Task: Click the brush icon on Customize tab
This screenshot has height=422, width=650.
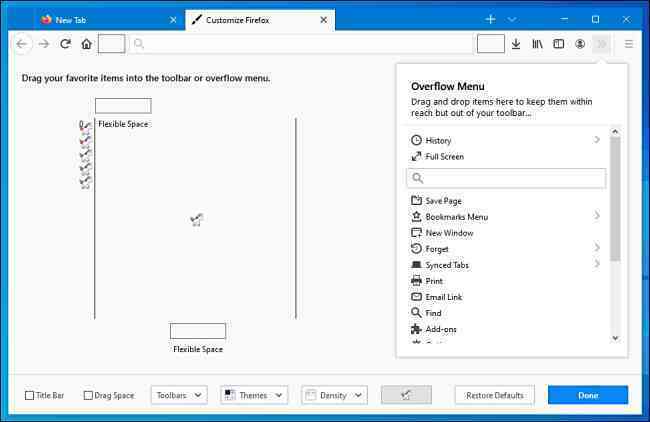Action: point(197,19)
